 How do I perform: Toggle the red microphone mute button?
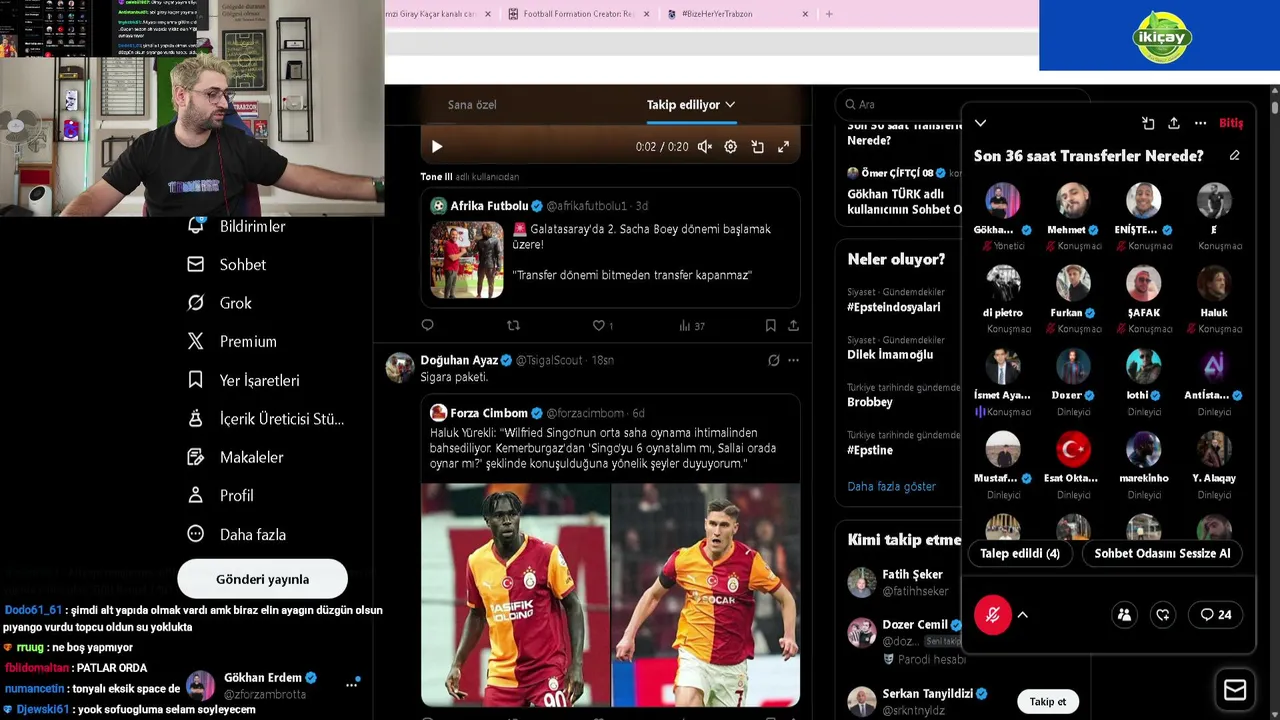[x=993, y=615]
